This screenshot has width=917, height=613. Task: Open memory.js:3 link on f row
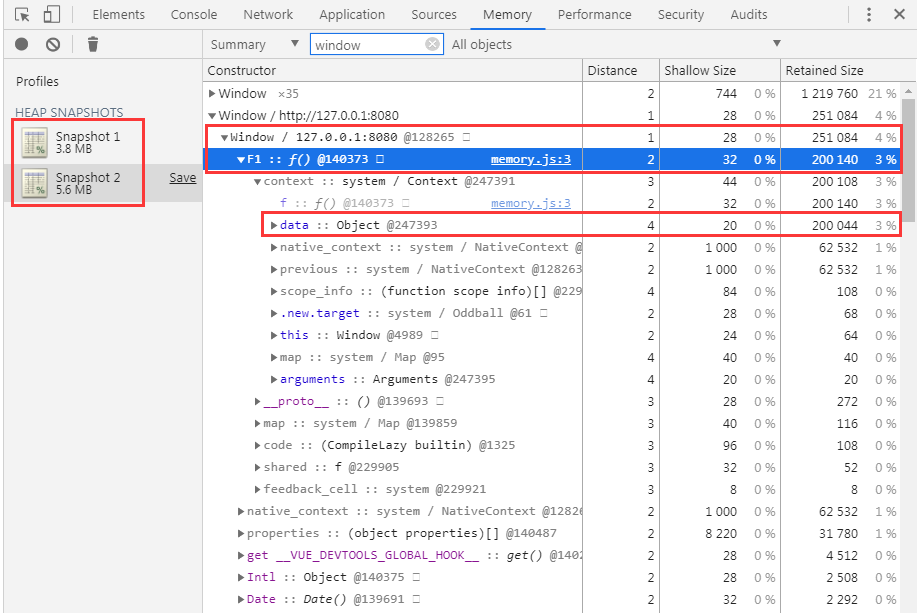pyautogui.click(x=530, y=203)
